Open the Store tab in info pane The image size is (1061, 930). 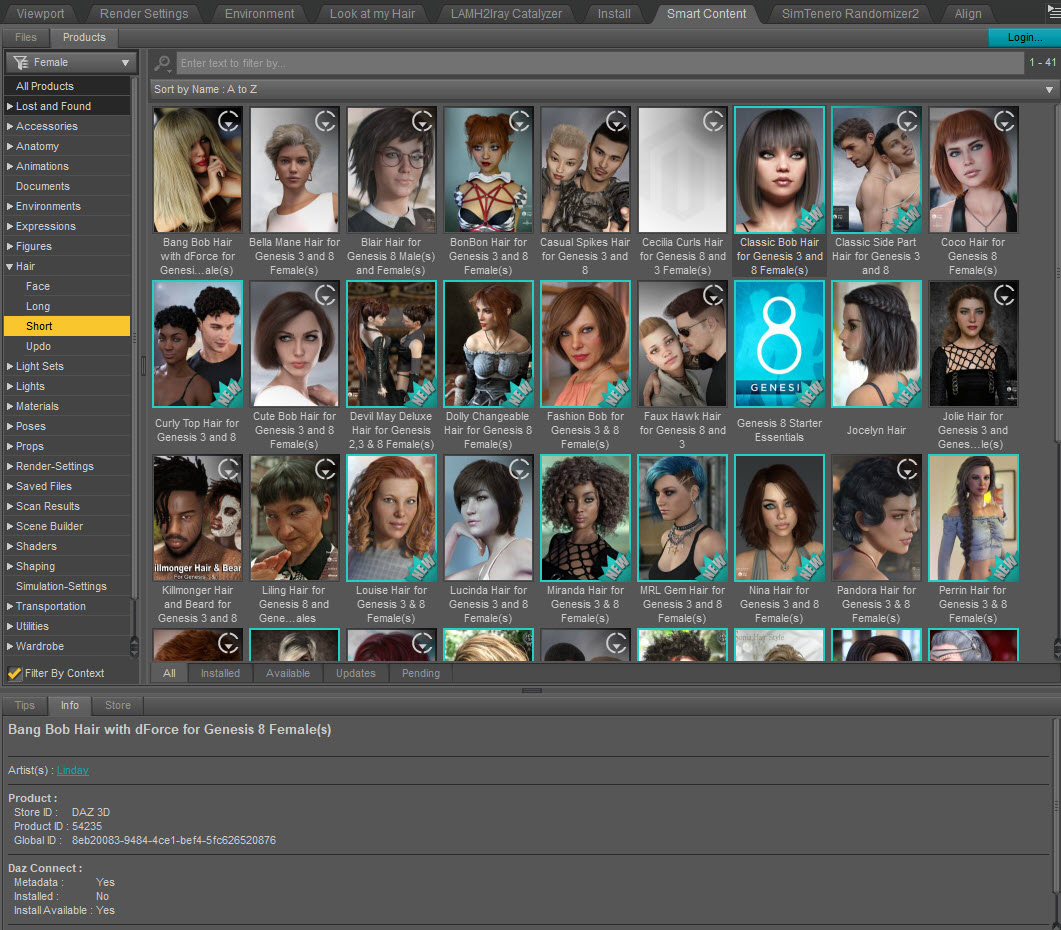pyautogui.click(x=118, y=705)
